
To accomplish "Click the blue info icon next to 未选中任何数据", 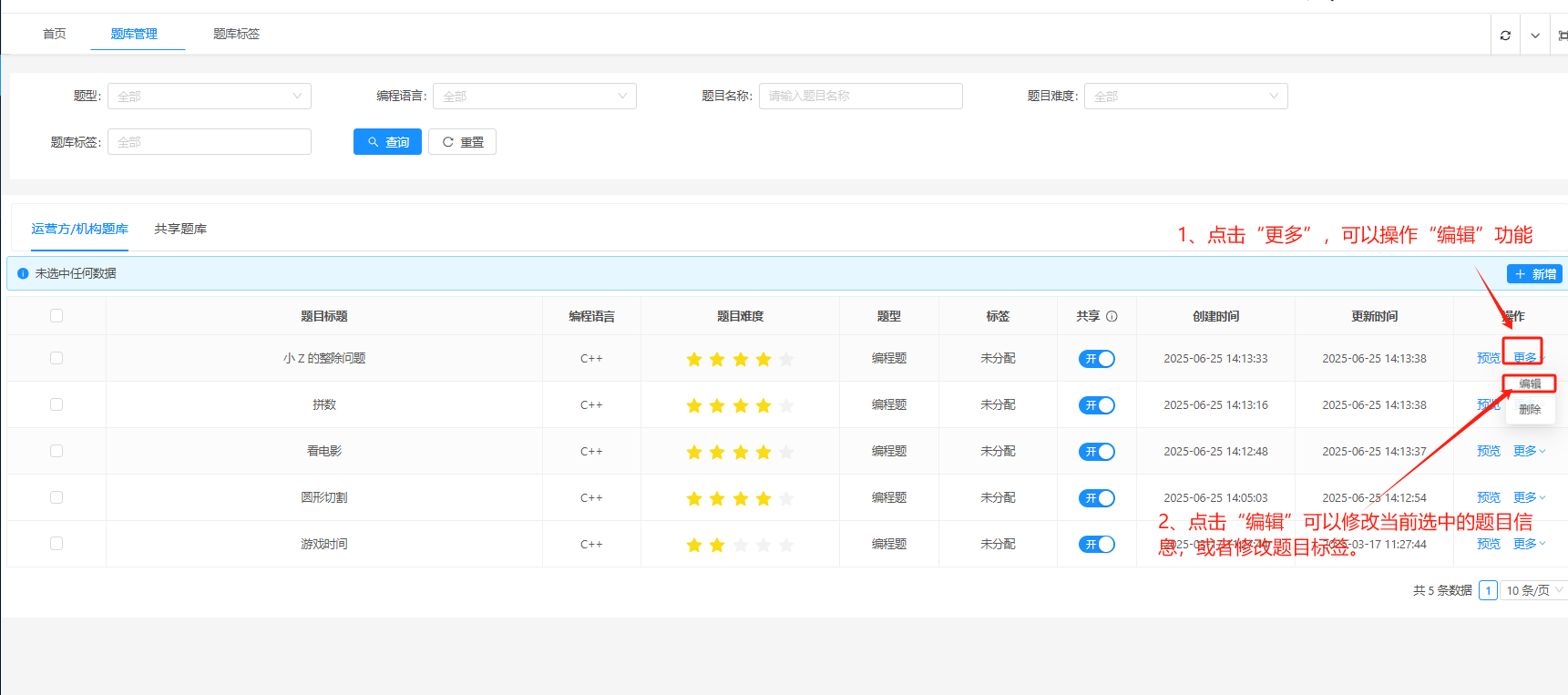I will (x=23, y=273).
